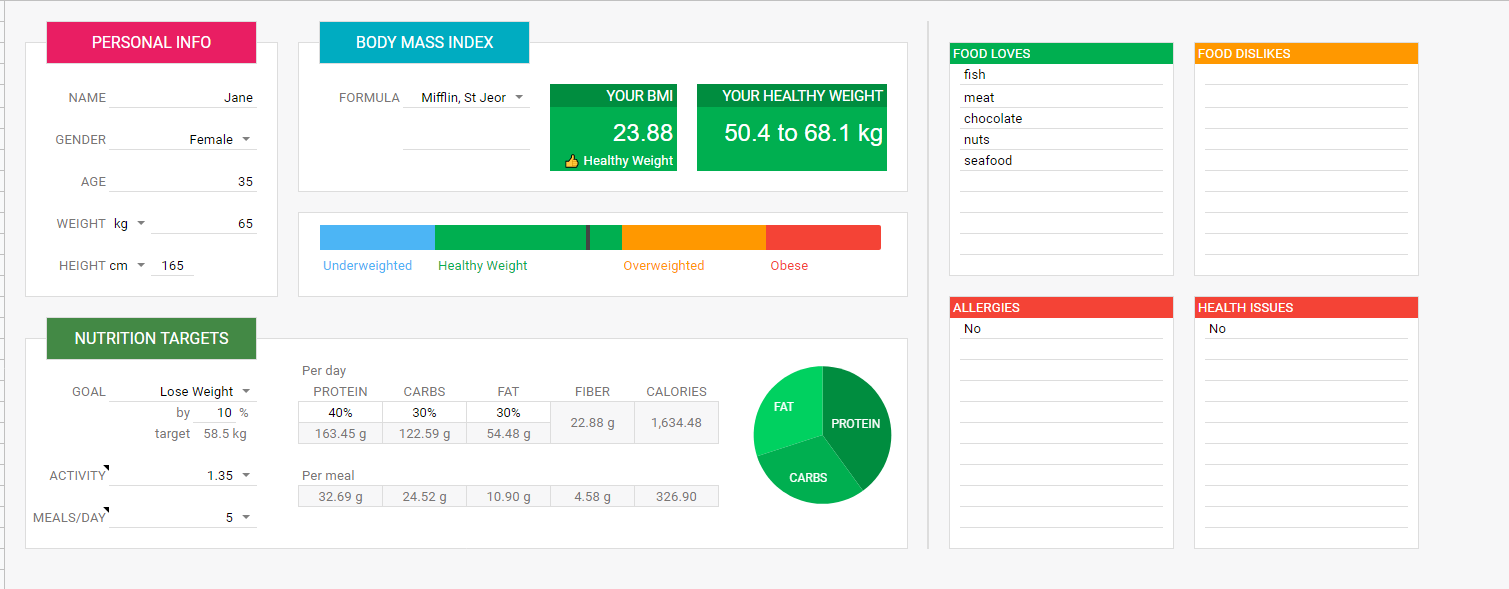Click the Obese legend label

(789, 266)
